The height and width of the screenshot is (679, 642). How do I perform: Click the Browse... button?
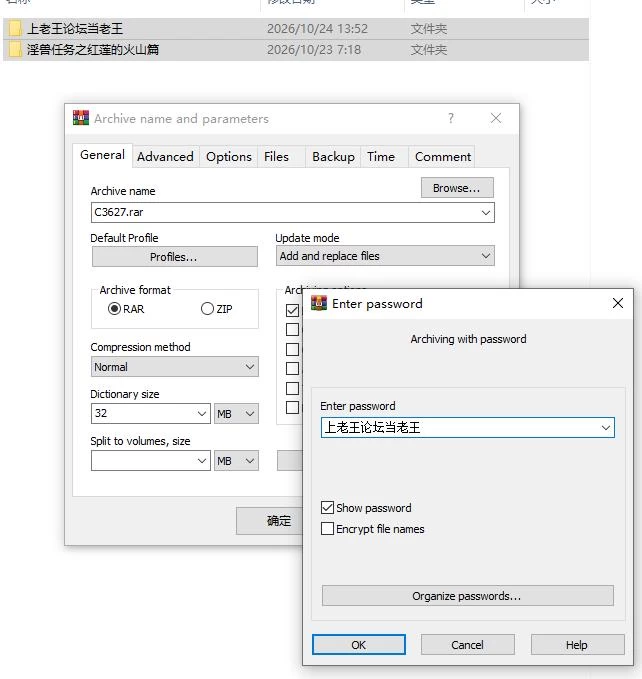pyautogui.click(x=457, y=188)
